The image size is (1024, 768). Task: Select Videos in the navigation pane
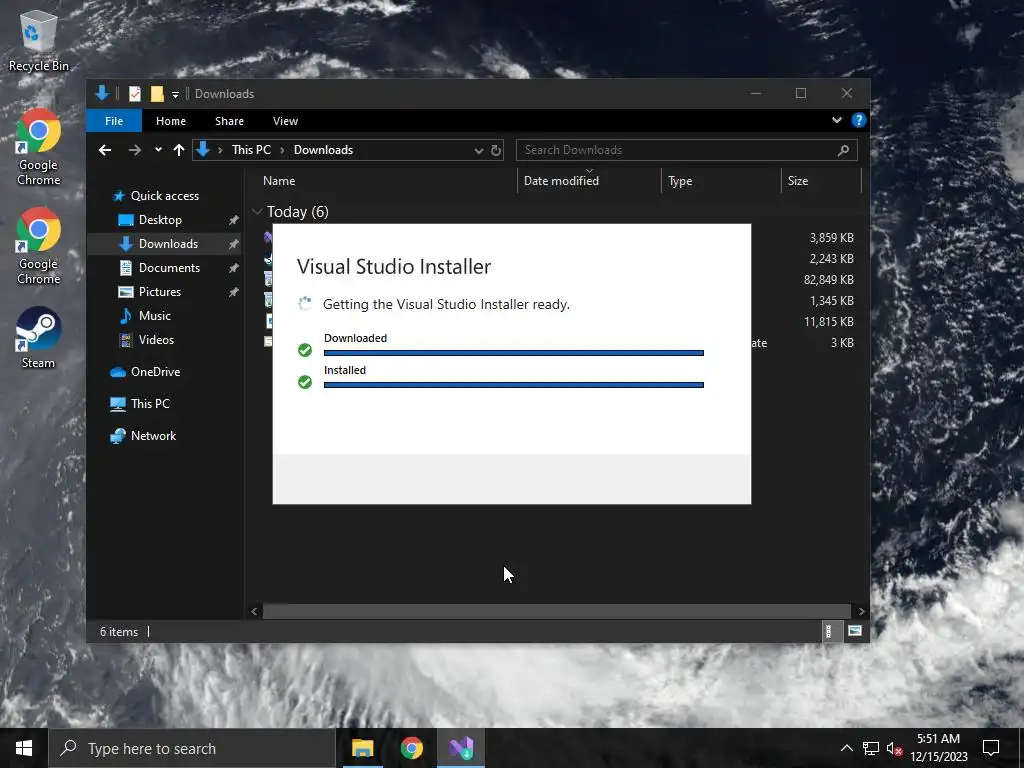click(157, 340)
